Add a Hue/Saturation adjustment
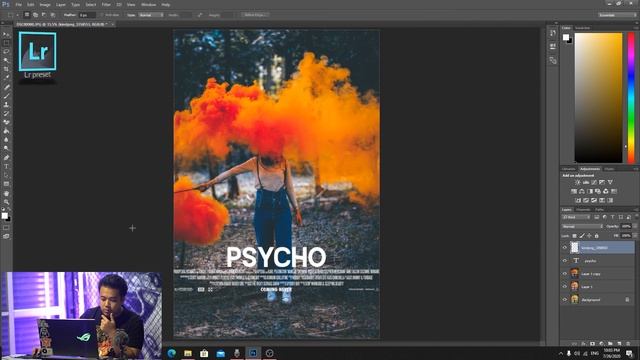The width and height of the screenshot is (640, 360). click(574, 191)
